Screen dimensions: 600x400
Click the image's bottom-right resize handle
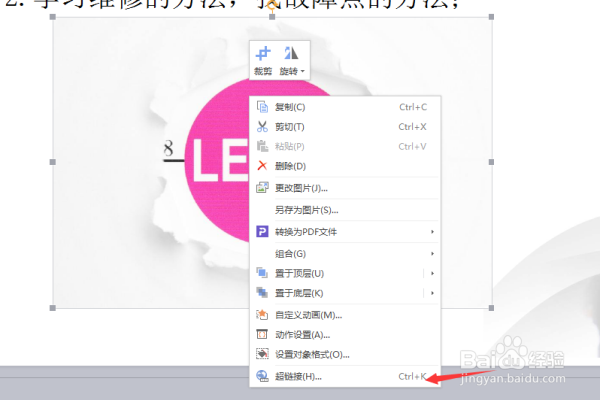(491, 308)
